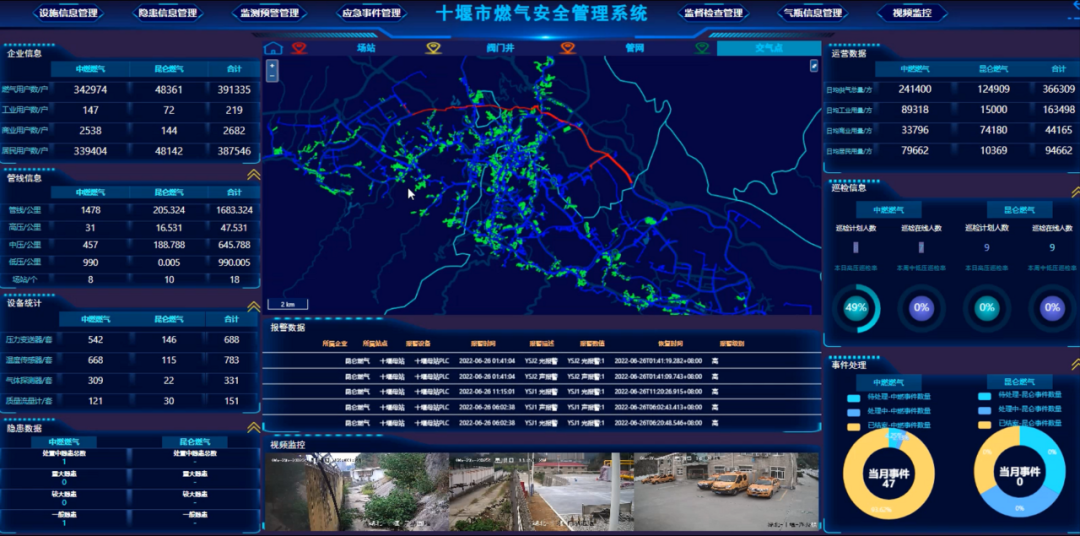Select alarm row dated 2022-06-26 11:15:01
This screenshot has width=1080, height=536.
543,391
